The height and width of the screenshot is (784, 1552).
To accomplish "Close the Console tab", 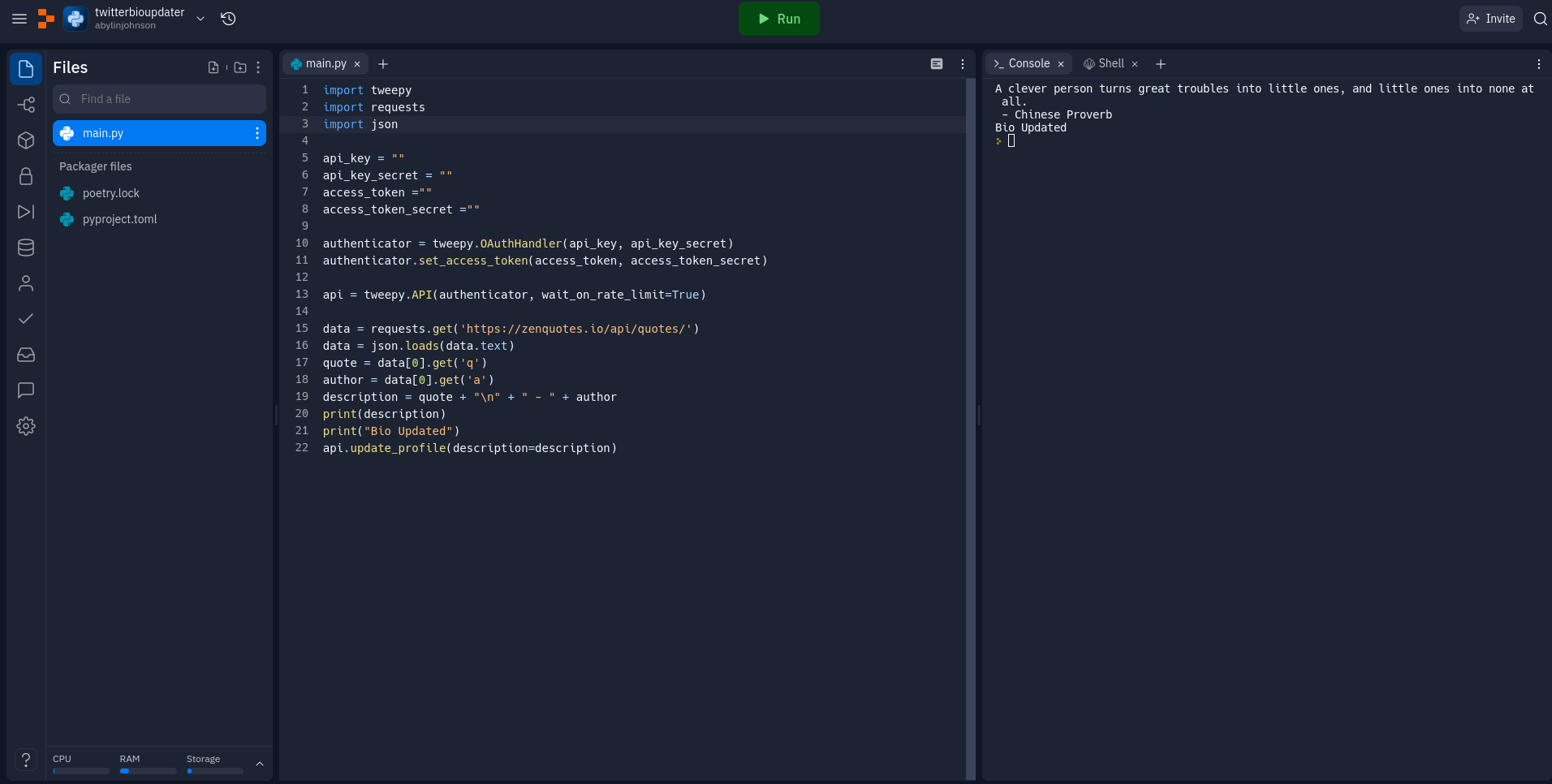I will (1061, 64).
